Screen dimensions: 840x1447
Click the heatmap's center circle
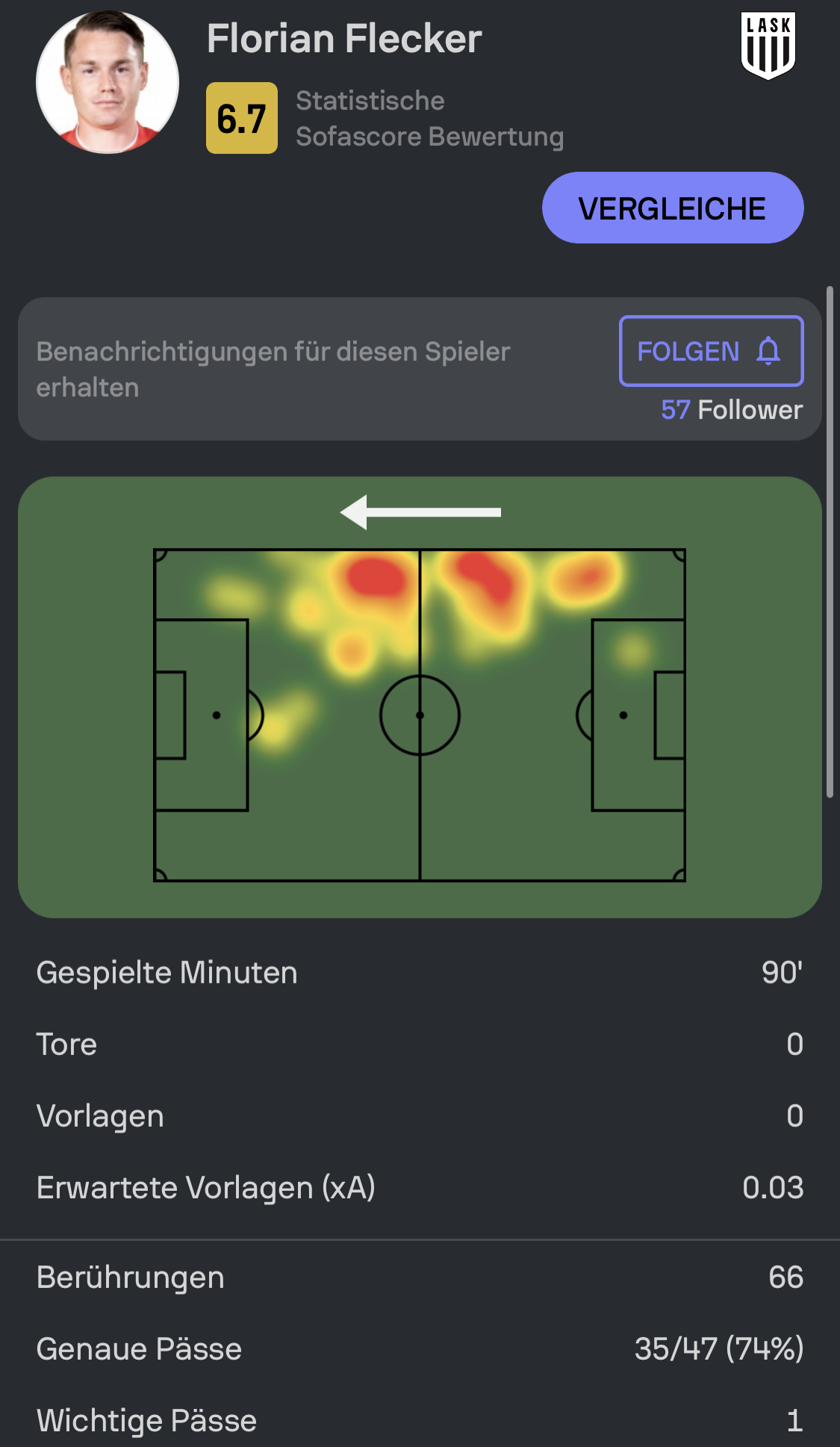pyautogui.click(x=420, y=715)
